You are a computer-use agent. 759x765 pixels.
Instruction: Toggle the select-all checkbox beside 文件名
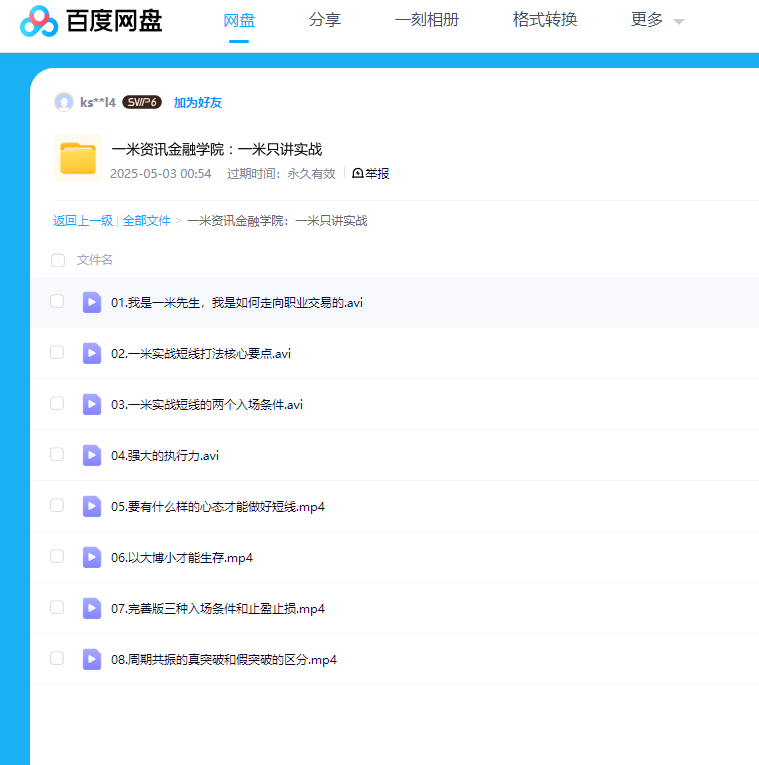pos(58,260)
